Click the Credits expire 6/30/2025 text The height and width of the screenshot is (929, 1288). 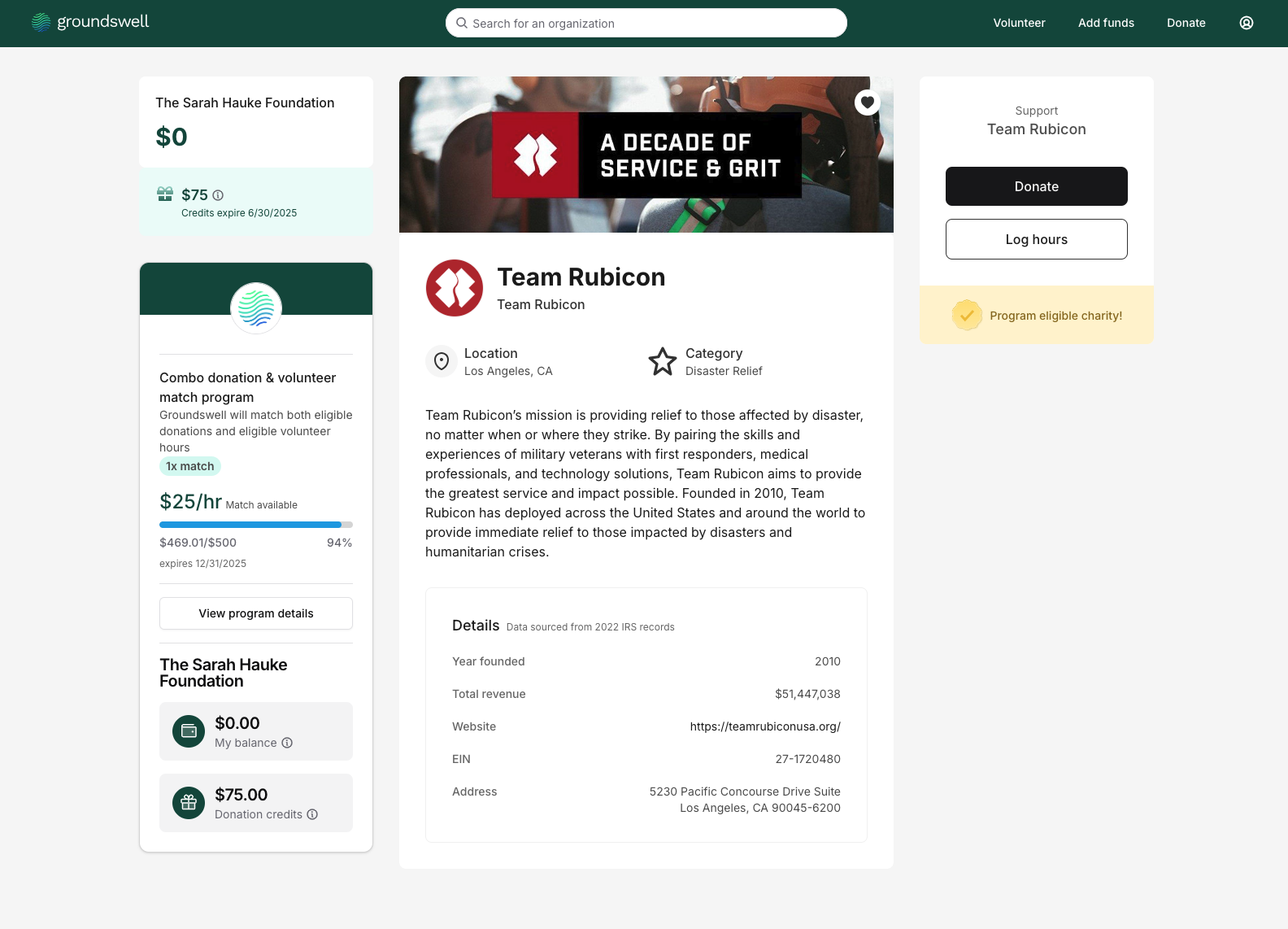[239, 213]
